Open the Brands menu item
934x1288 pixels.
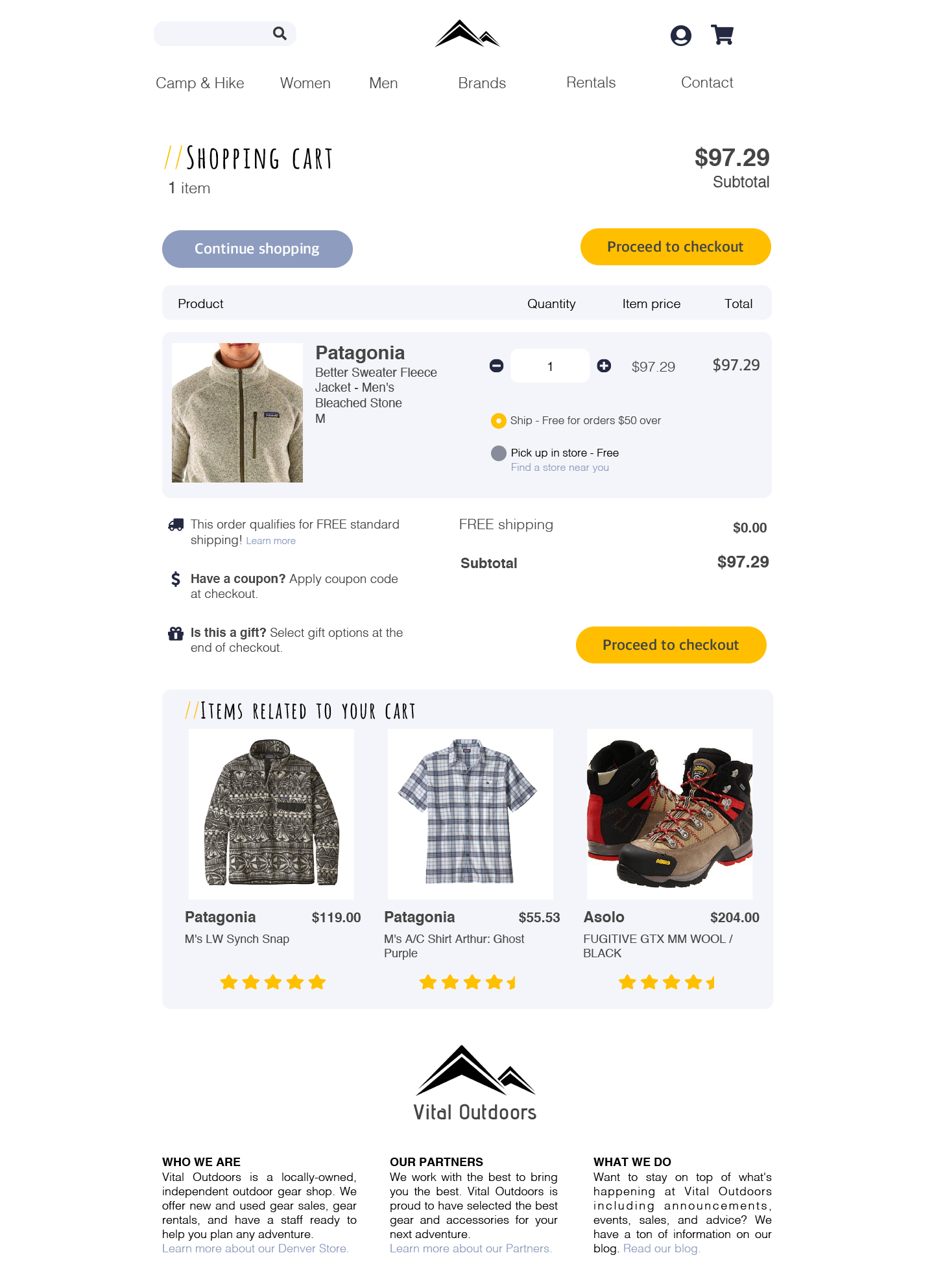tap(482, 83)
